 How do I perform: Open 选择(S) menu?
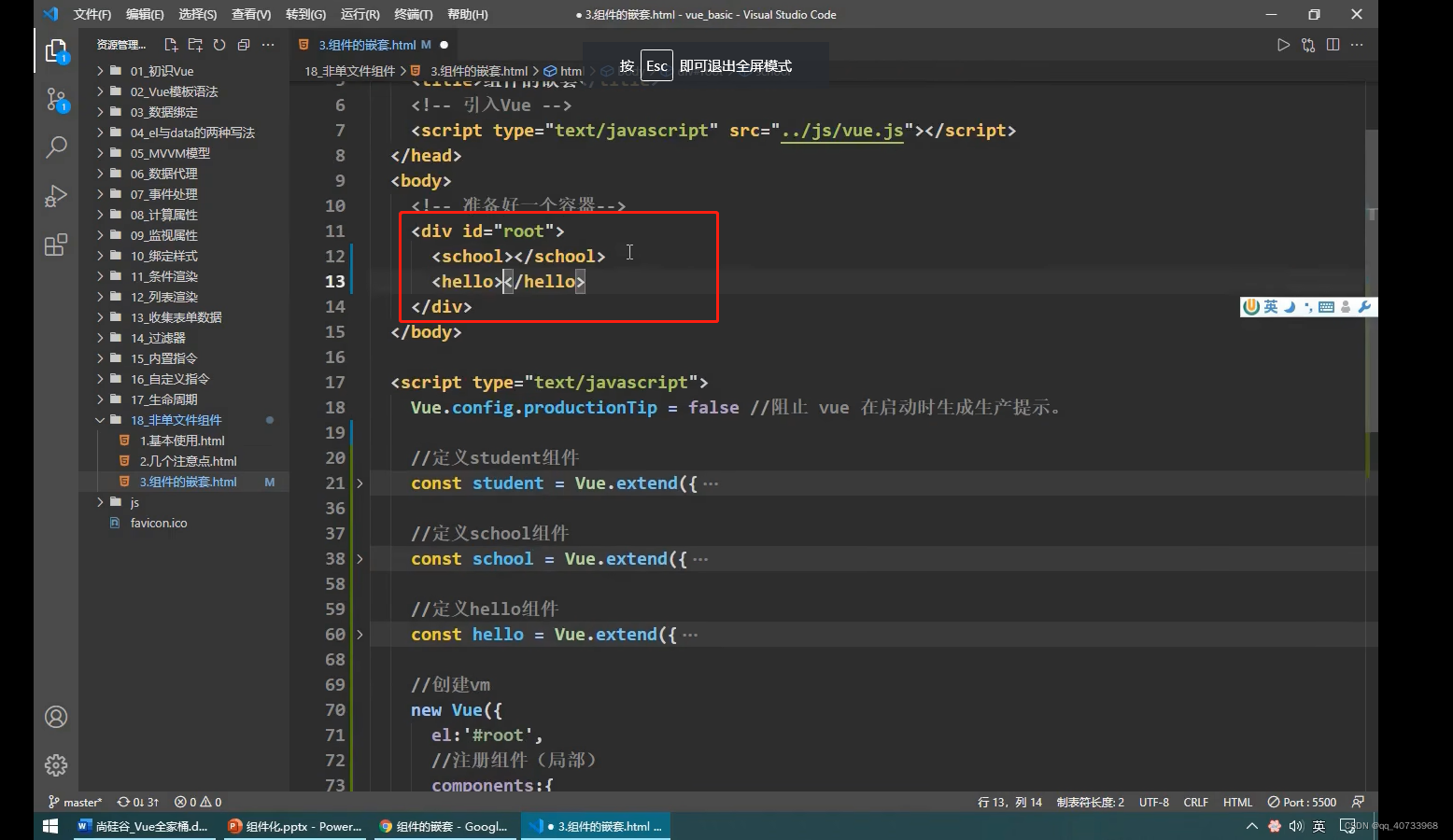pyautogui.click(x=197, y=14)
